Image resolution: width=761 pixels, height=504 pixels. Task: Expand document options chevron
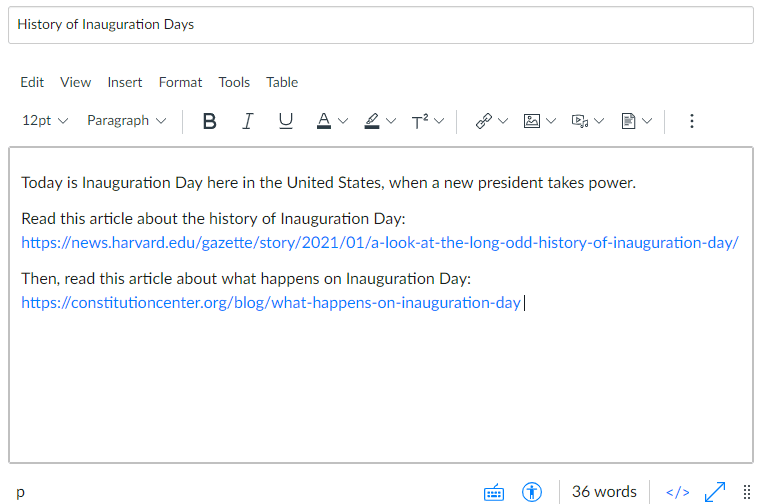(647, 121)
